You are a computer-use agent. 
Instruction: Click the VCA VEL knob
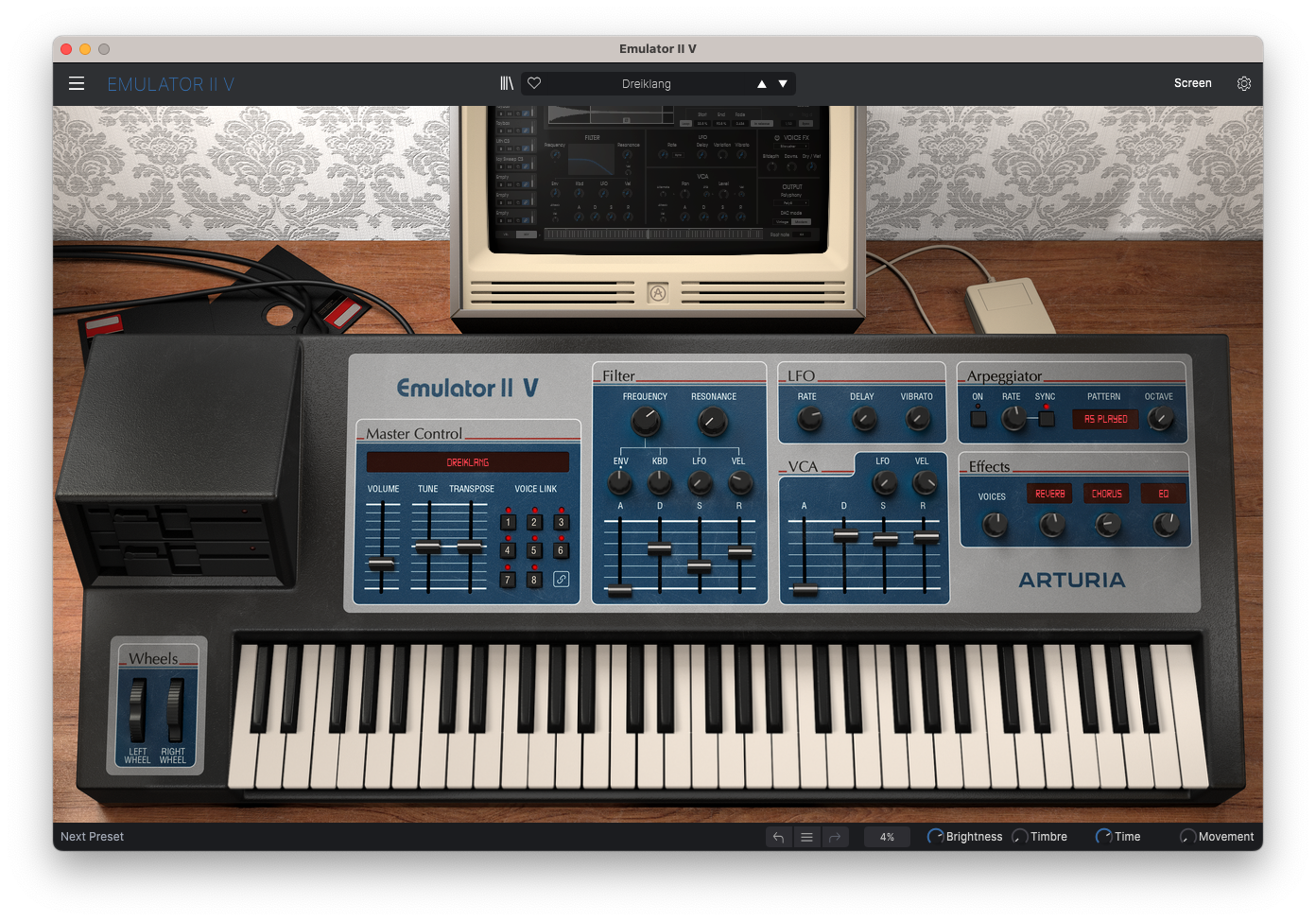(x=924, y=483)
